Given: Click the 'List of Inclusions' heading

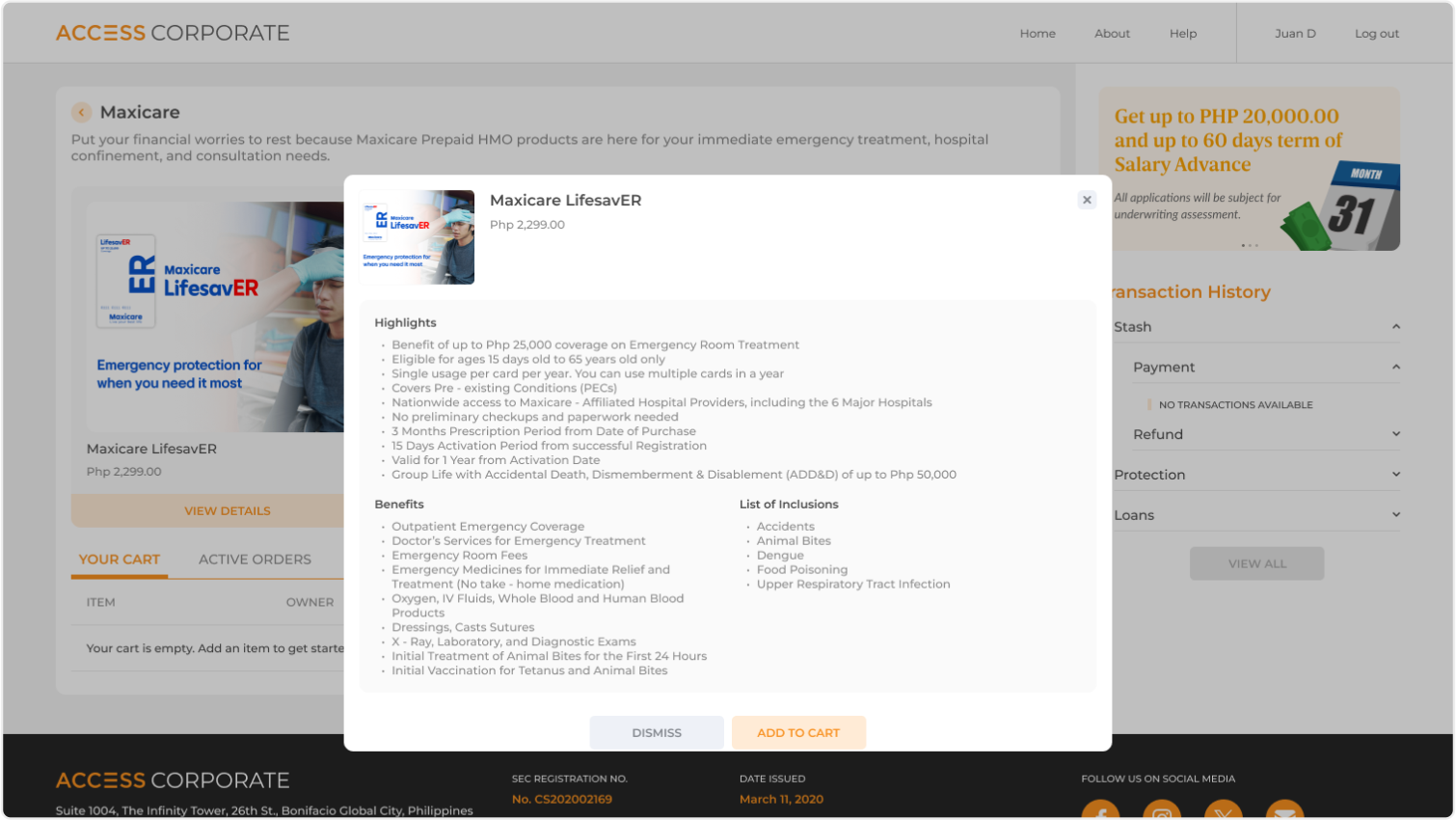Looking at the screenshot, I should click(789, 505).
